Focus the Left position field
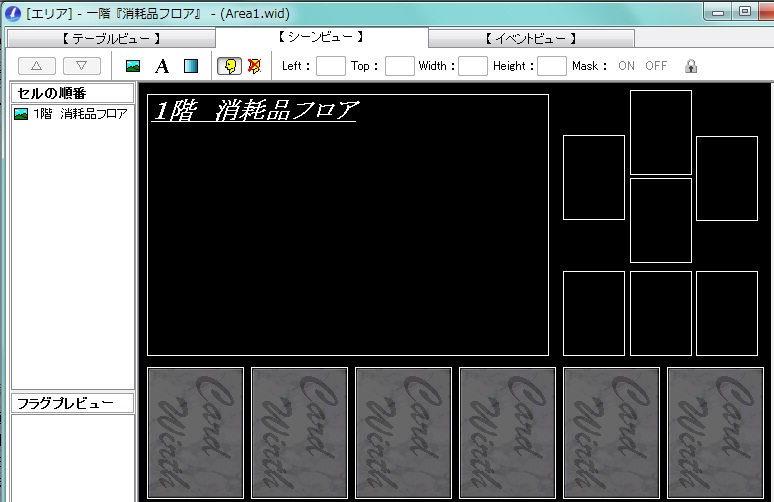The height and width of the screenshot is (502, 774). [330, 66]
